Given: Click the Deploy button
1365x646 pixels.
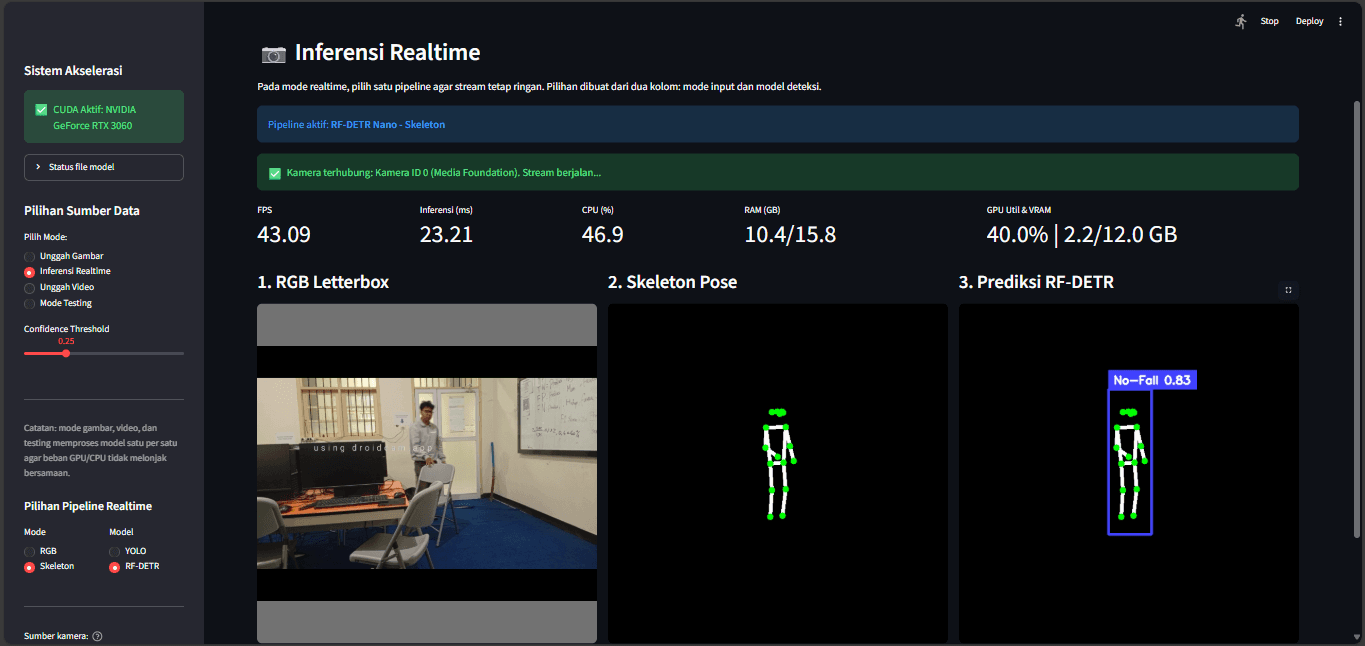Looking at the screenshot, I should 1309,21.
